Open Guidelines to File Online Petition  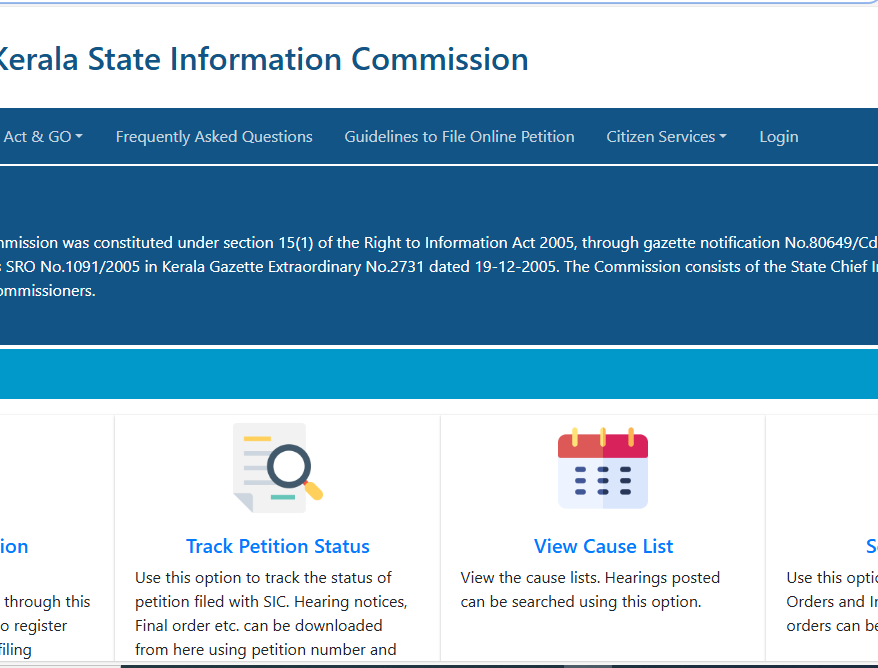(x=459, y=137)
